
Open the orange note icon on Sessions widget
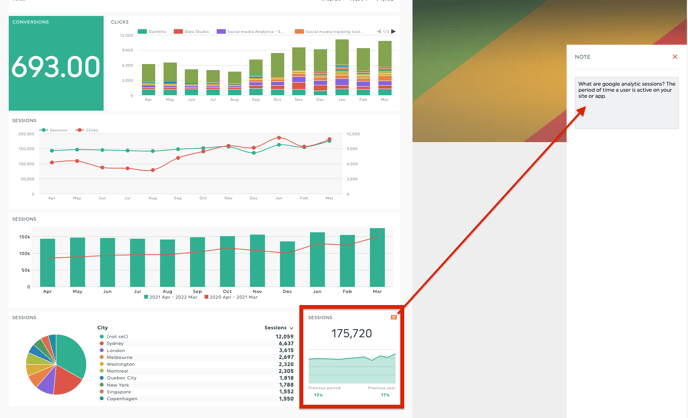click(394, 317)
